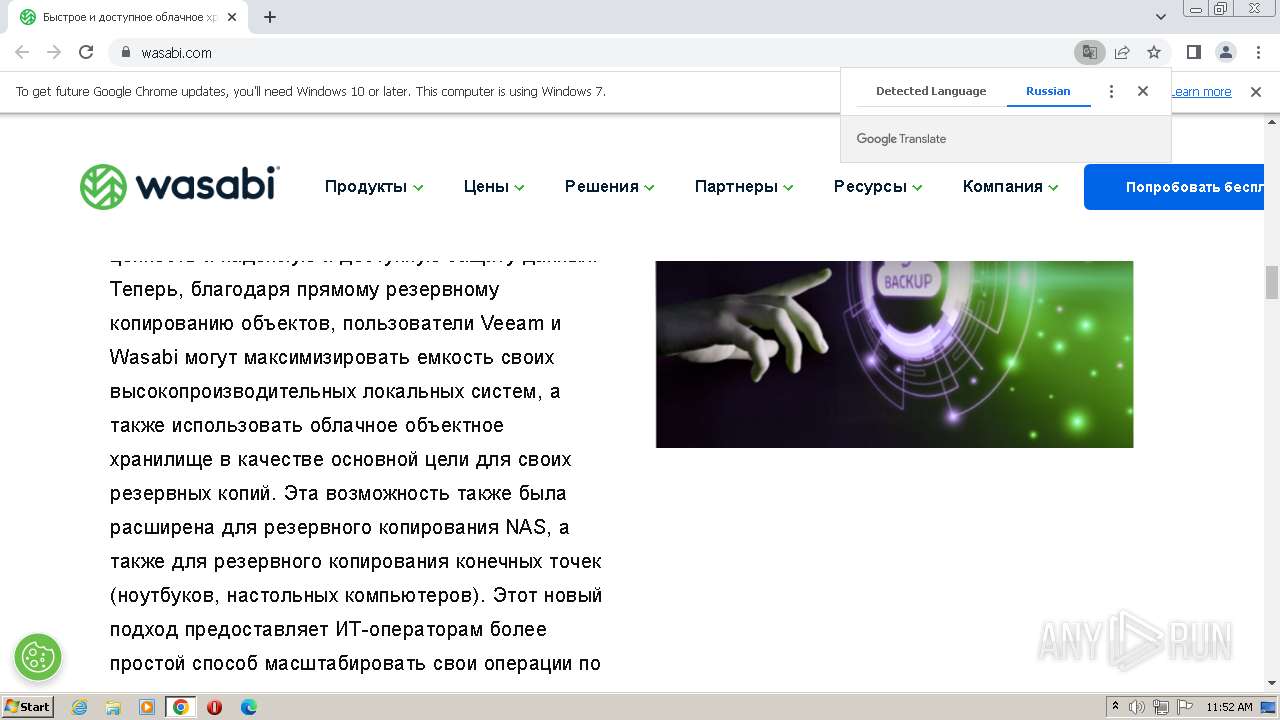
Task: Show hidden system tray icons
Action: click(x=1115, y=707)
